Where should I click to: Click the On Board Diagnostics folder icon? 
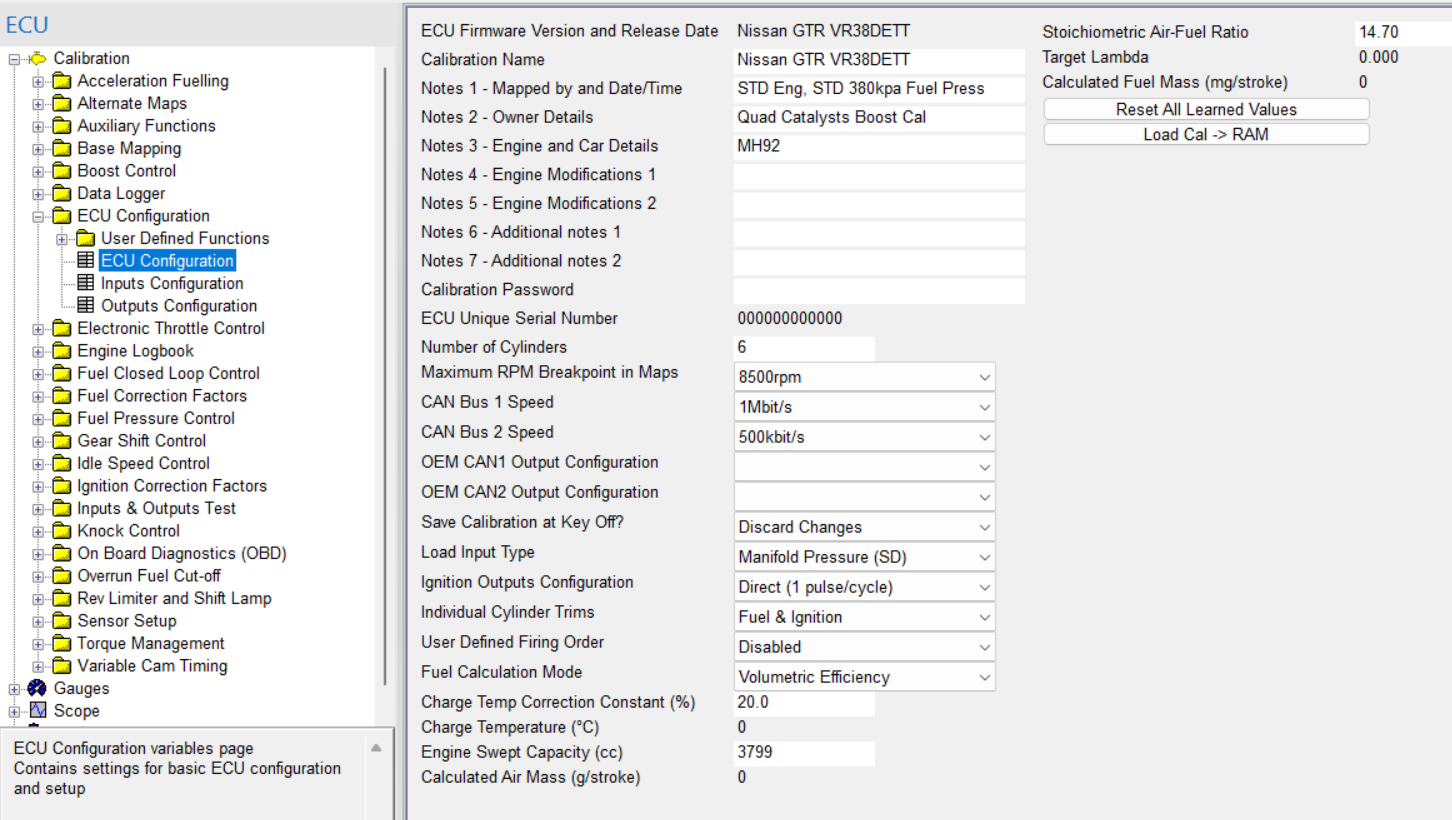(62, 554)
